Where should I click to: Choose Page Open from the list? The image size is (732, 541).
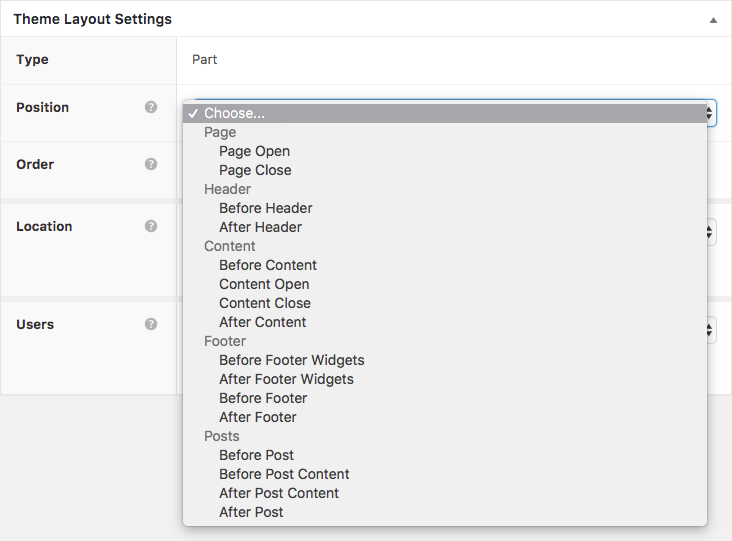(254, 151)
